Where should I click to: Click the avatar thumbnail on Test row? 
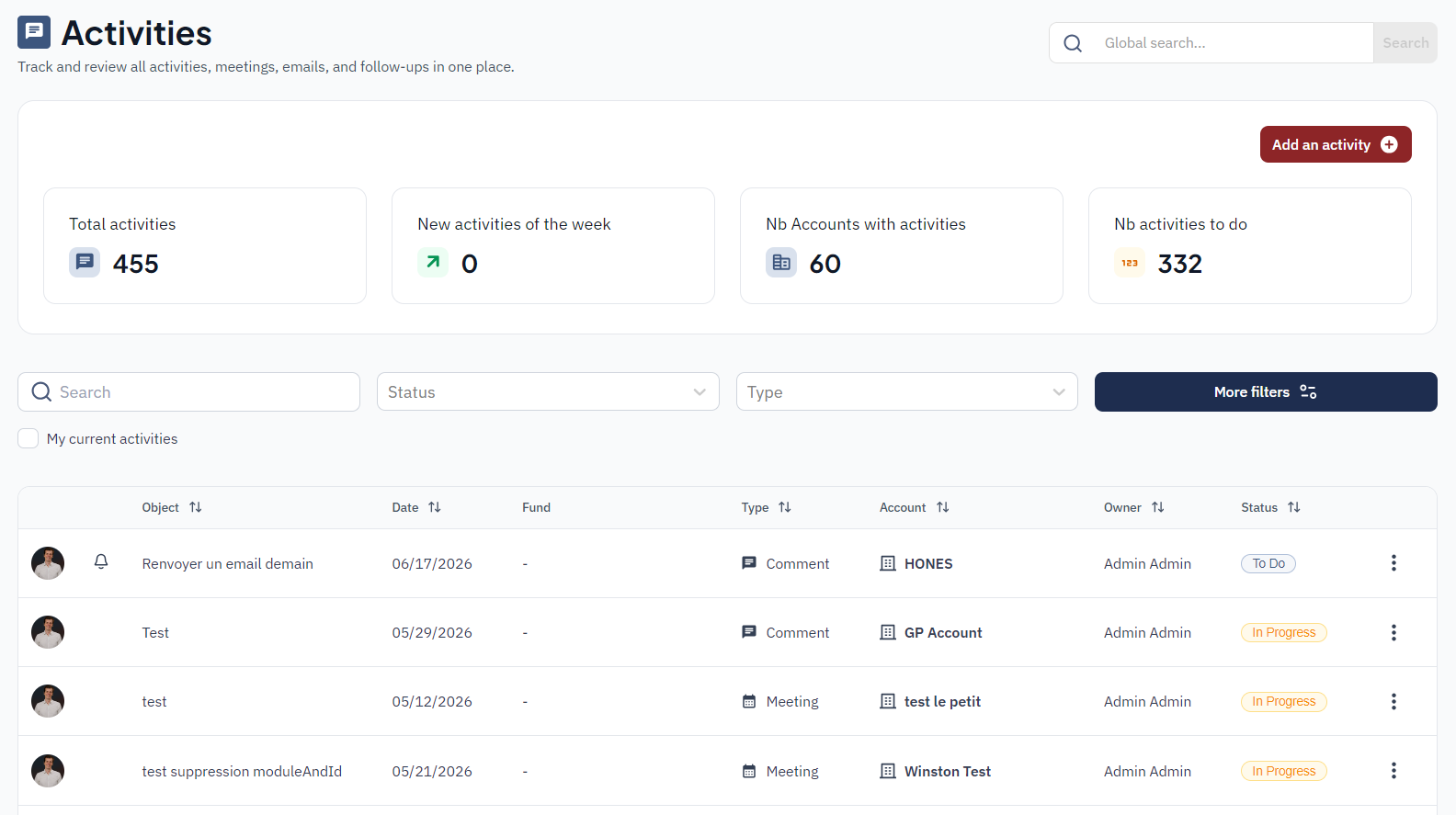(x=48, y=632)
